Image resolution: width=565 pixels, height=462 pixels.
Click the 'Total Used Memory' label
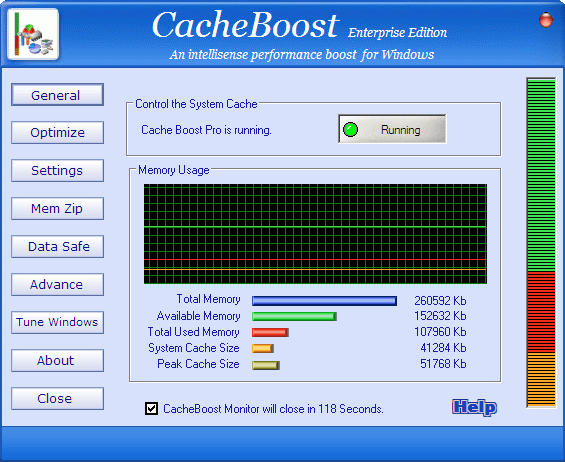click(x=193, y=332)
